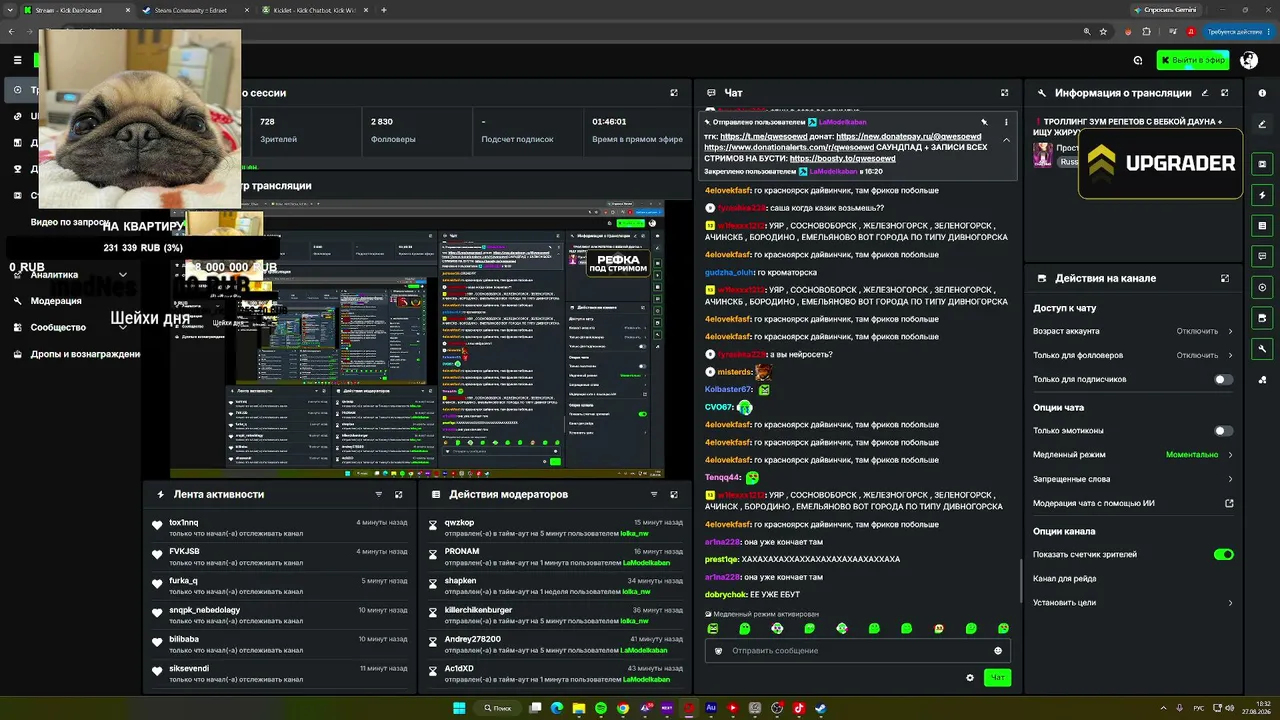Switch to the Kicklet Chatbot browser tab
The width and height of the screenshot is (1280, 720).
pyautogui.click(x=315, y=10)
